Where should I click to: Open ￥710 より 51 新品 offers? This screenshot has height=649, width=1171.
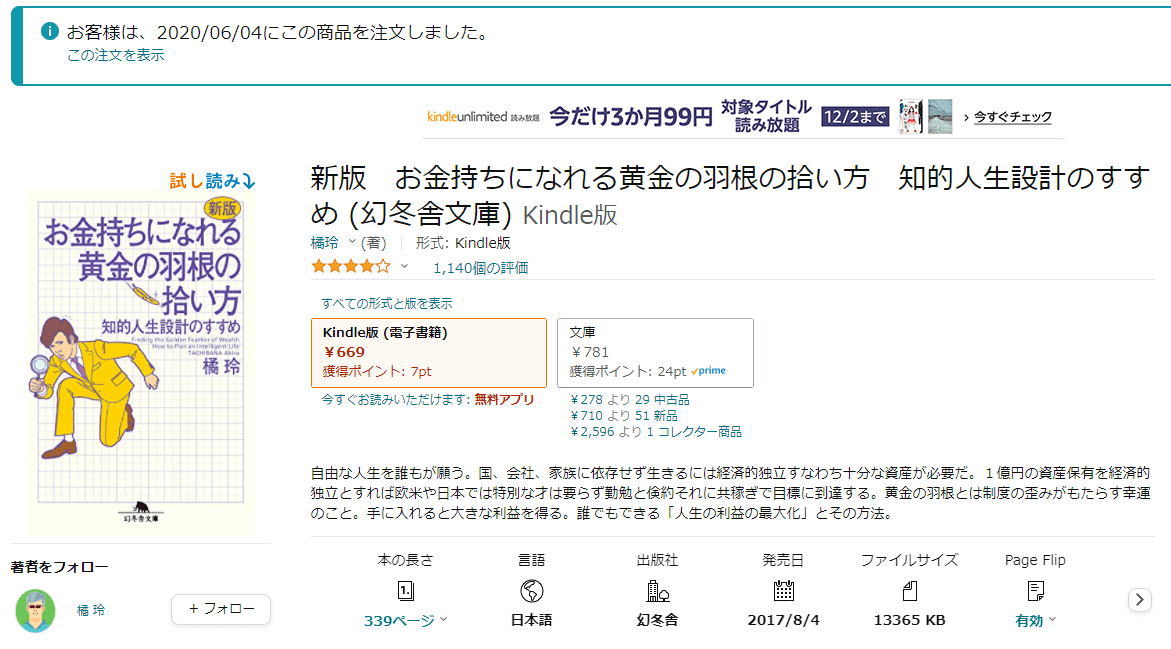click(624, 415)
